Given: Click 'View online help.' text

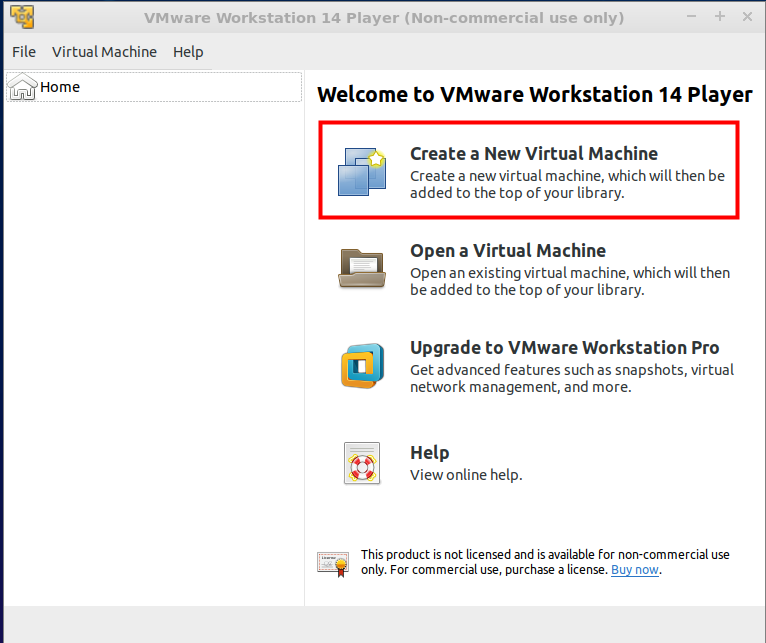Looking at the screenshot, I should (x=466, y=475).
